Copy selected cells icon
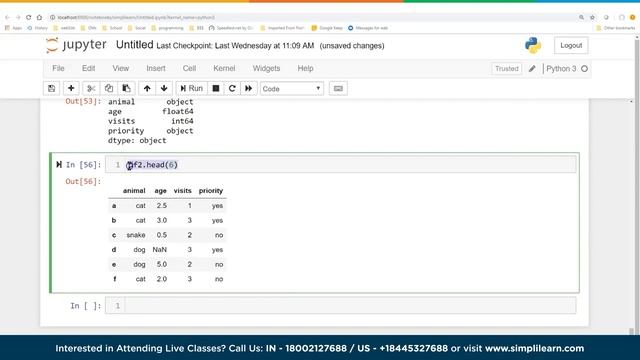This screenshot has width=640, height=360. pyautogui.click(x=109, y=89)
